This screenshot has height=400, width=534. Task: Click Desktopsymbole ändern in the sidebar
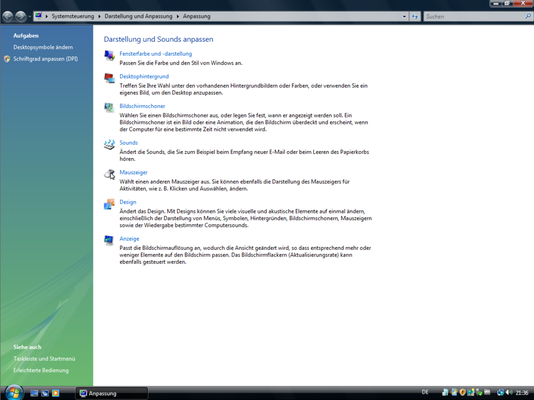pyautogui.click(x=43, y=47)
